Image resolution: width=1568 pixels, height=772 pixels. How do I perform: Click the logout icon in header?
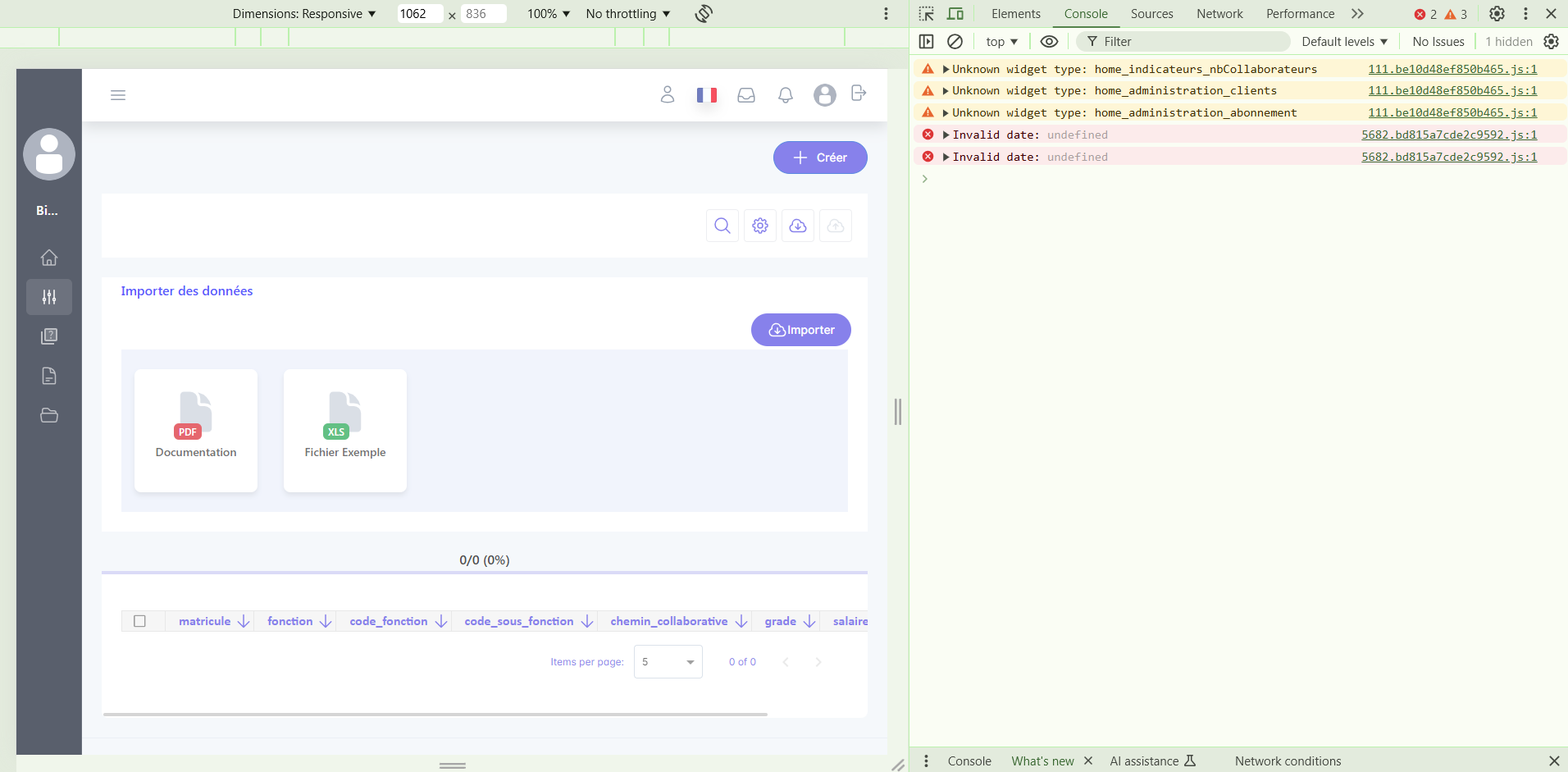pyautogui.click(x=859, y=94)
